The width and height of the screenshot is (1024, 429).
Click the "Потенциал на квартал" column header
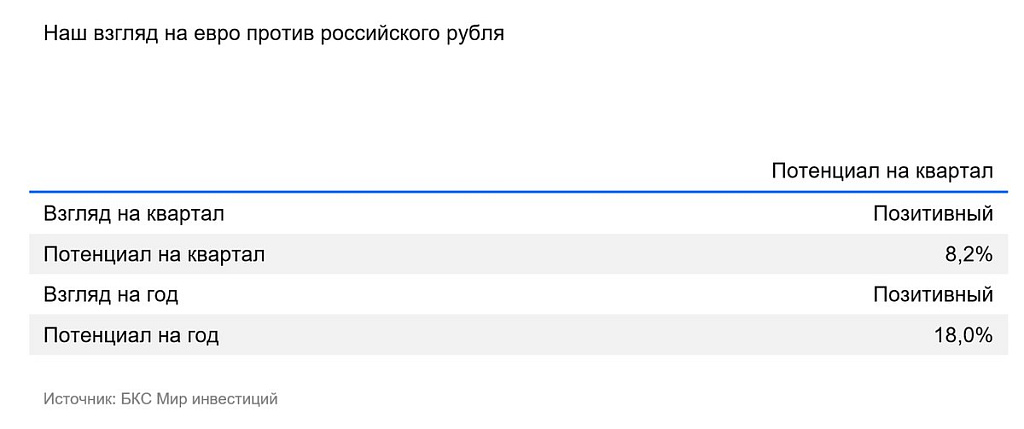pyautogui.click(x=882, y=171)
